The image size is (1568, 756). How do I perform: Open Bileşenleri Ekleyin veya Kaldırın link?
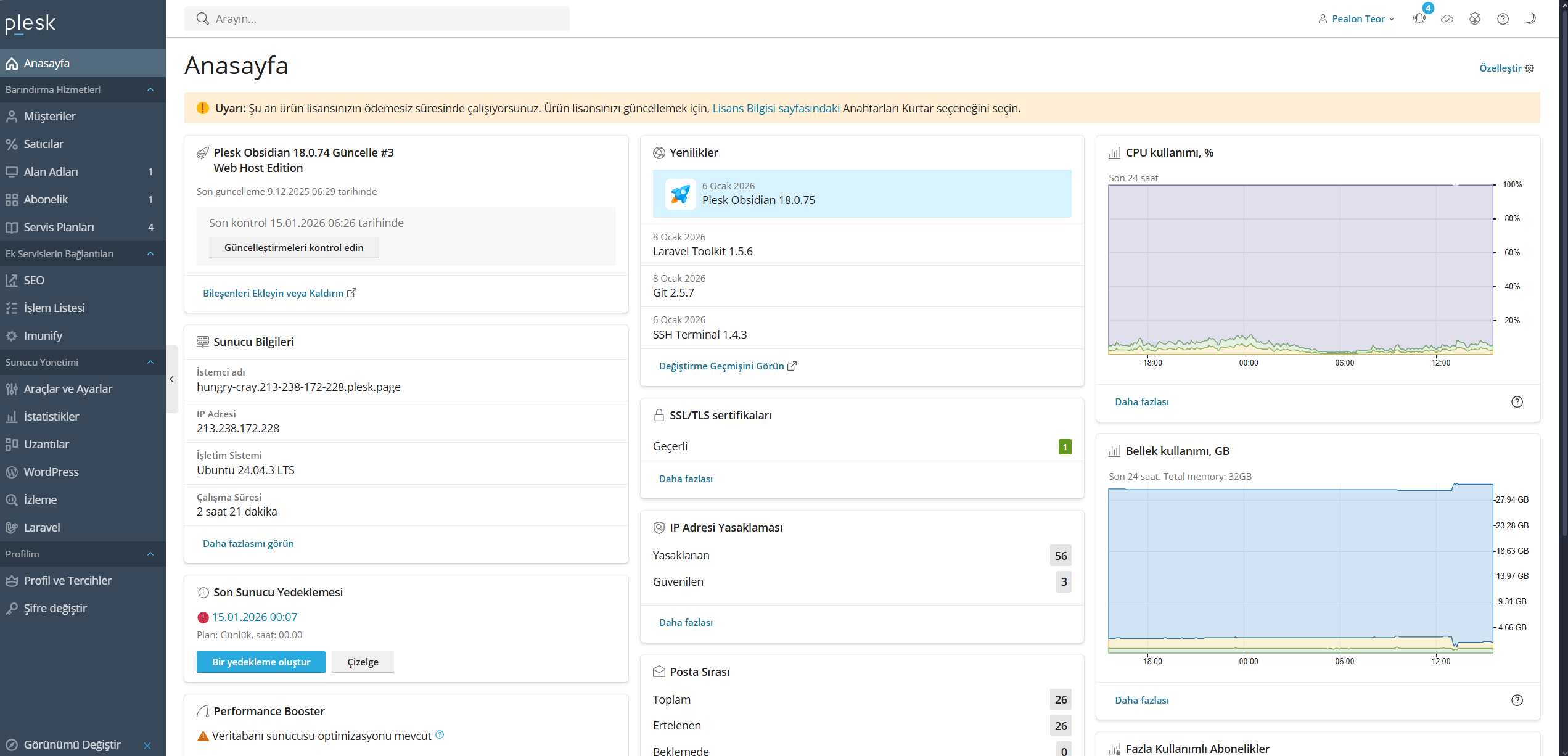point(279,293)
